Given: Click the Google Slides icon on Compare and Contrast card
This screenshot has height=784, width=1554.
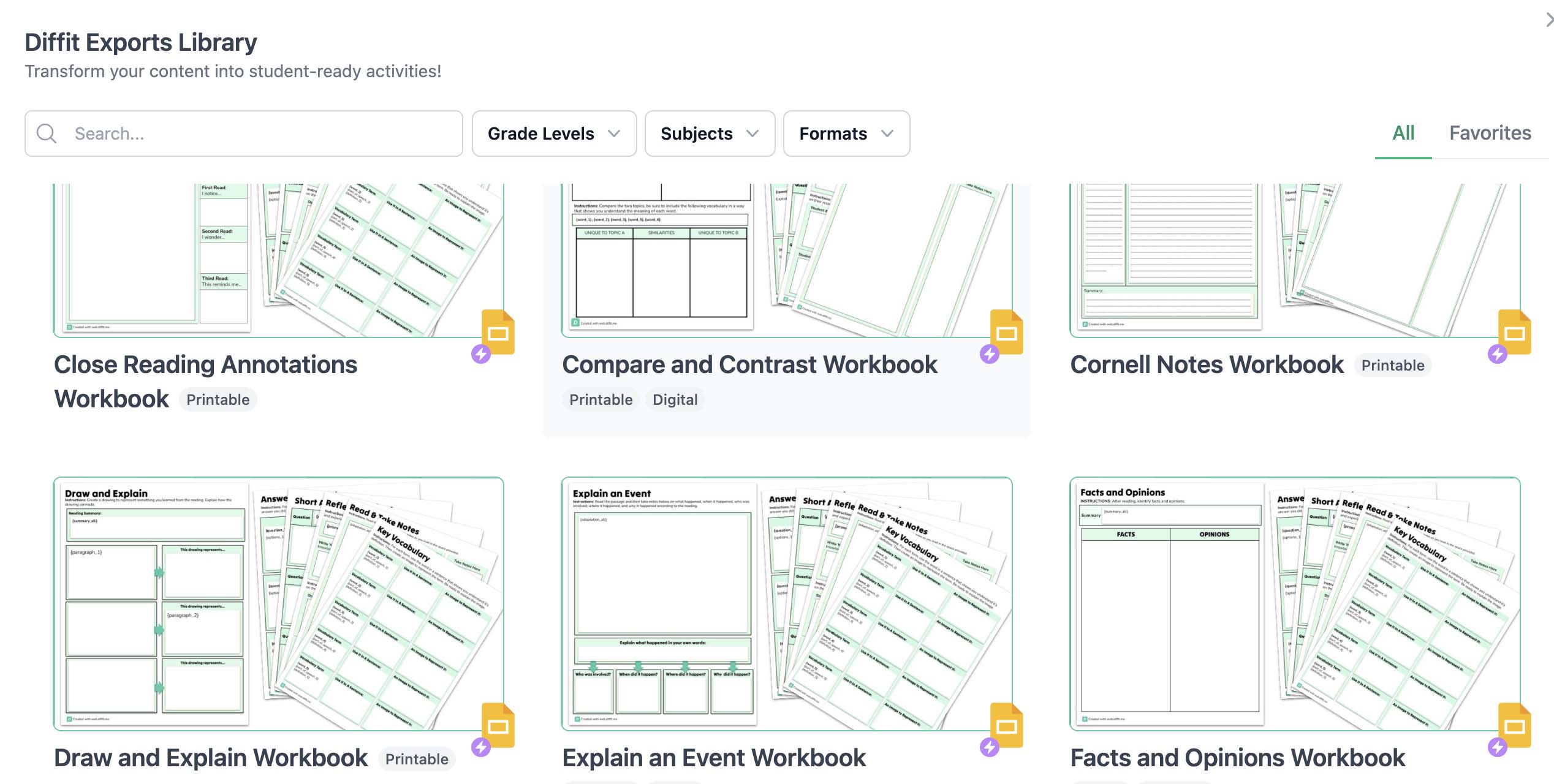Looking at the screenshot, I should pos(1007,332).
